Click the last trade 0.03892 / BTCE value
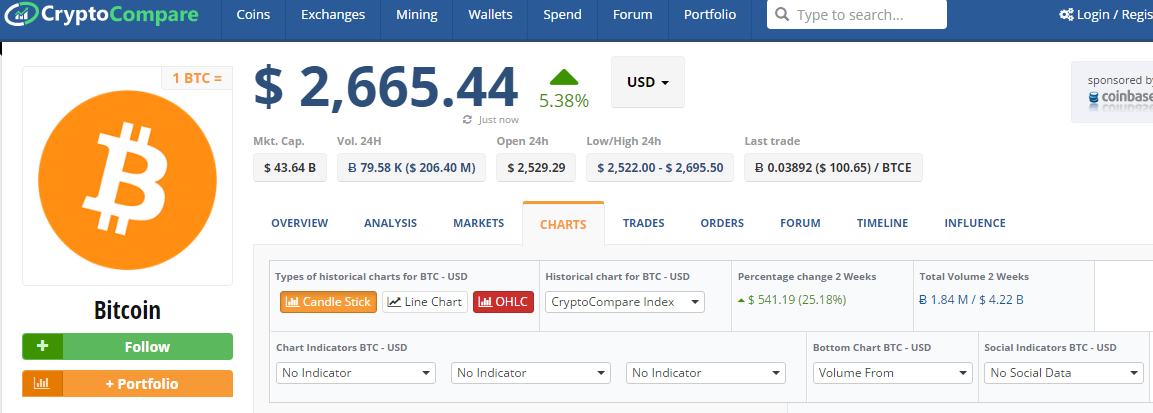Viewport: 1153px width, 413px height. pyautogui.click(x=833, y=168)
